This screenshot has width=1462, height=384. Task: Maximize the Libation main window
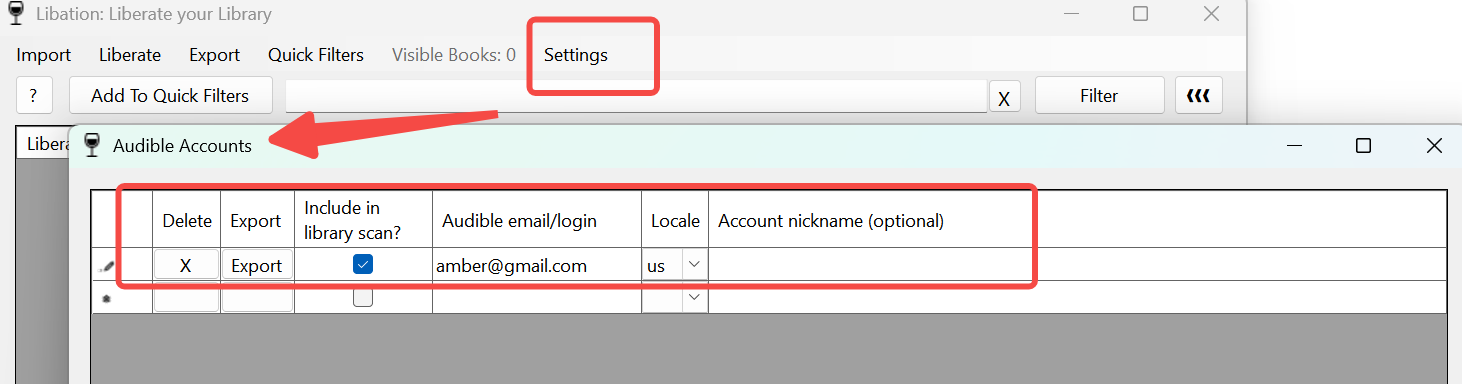[x=1140, y=14]
